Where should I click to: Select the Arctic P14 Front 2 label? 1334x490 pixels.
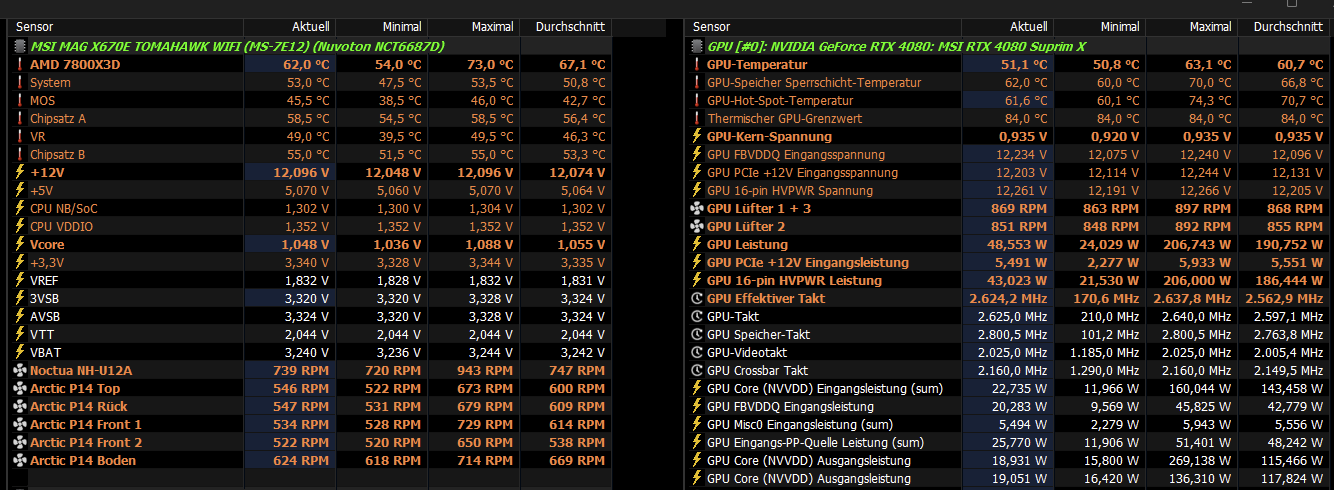(x=86, y=442)
